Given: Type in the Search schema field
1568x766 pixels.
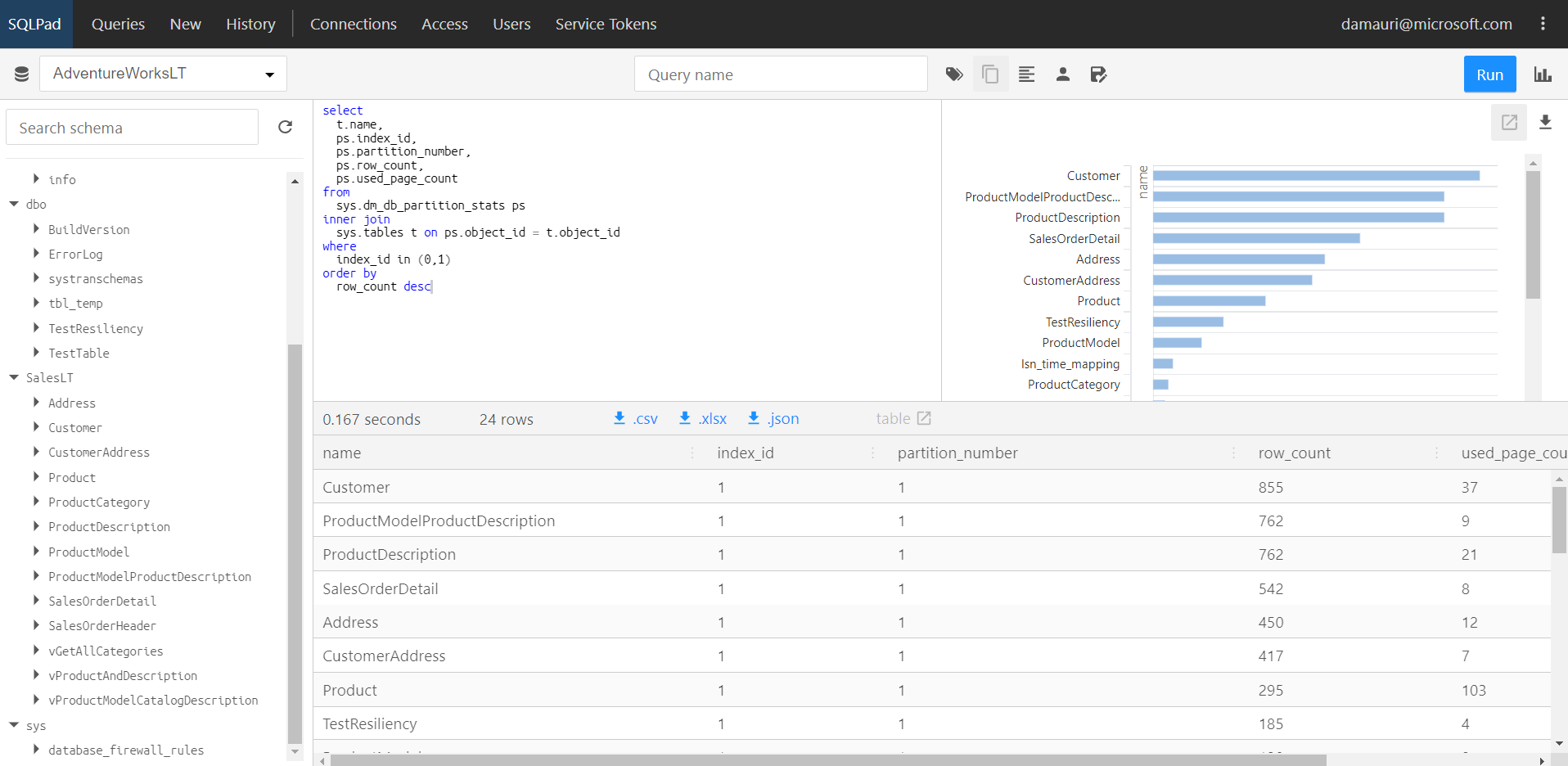Looking at the screenshot, I should [131, 127].
